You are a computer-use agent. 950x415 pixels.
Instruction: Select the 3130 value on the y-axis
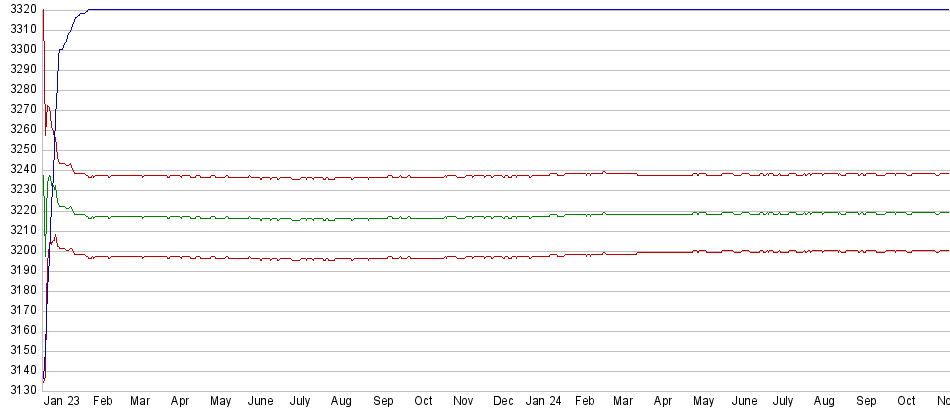(24, 390)
